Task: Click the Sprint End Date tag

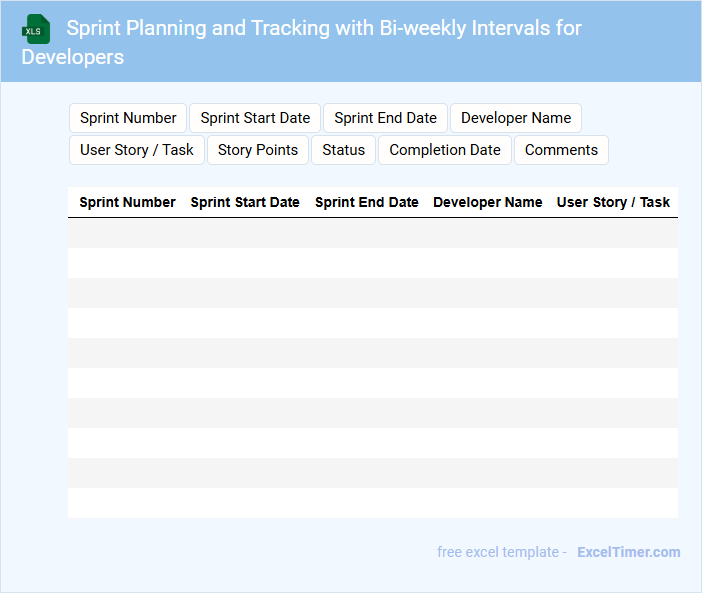Action: (x=385, y=118)
